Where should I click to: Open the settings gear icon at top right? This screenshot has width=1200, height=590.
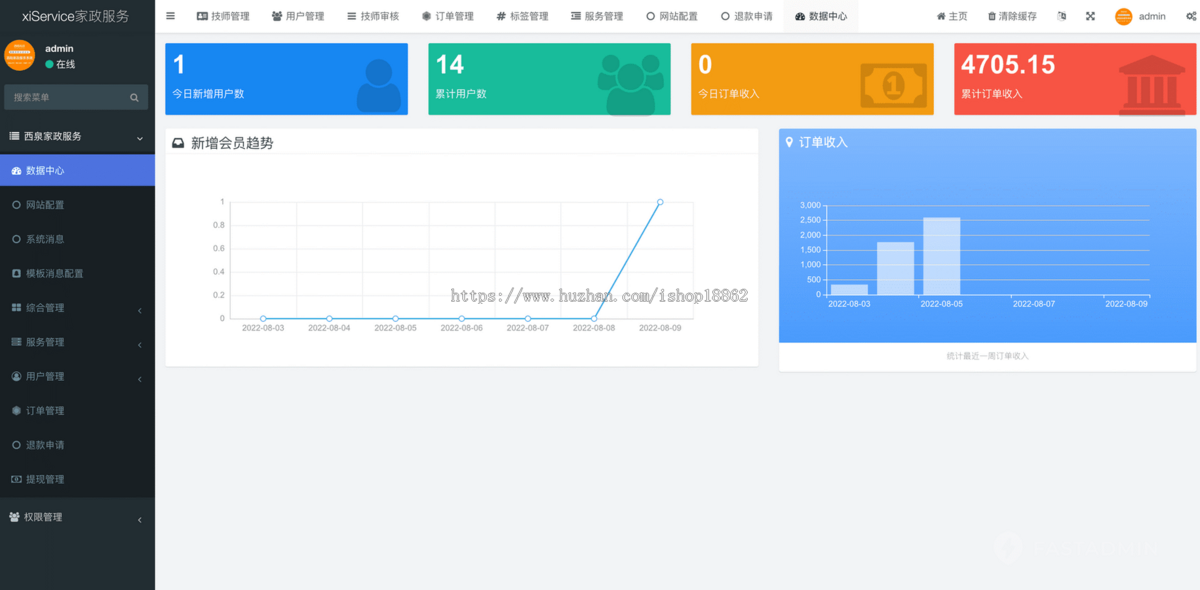(1190, 16)
